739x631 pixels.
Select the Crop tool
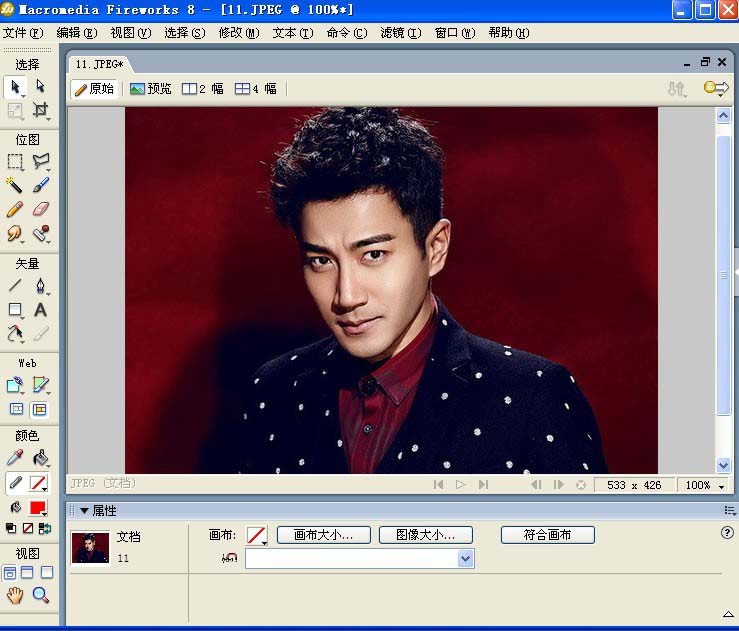pyautogui.click(x=41, y=111)
